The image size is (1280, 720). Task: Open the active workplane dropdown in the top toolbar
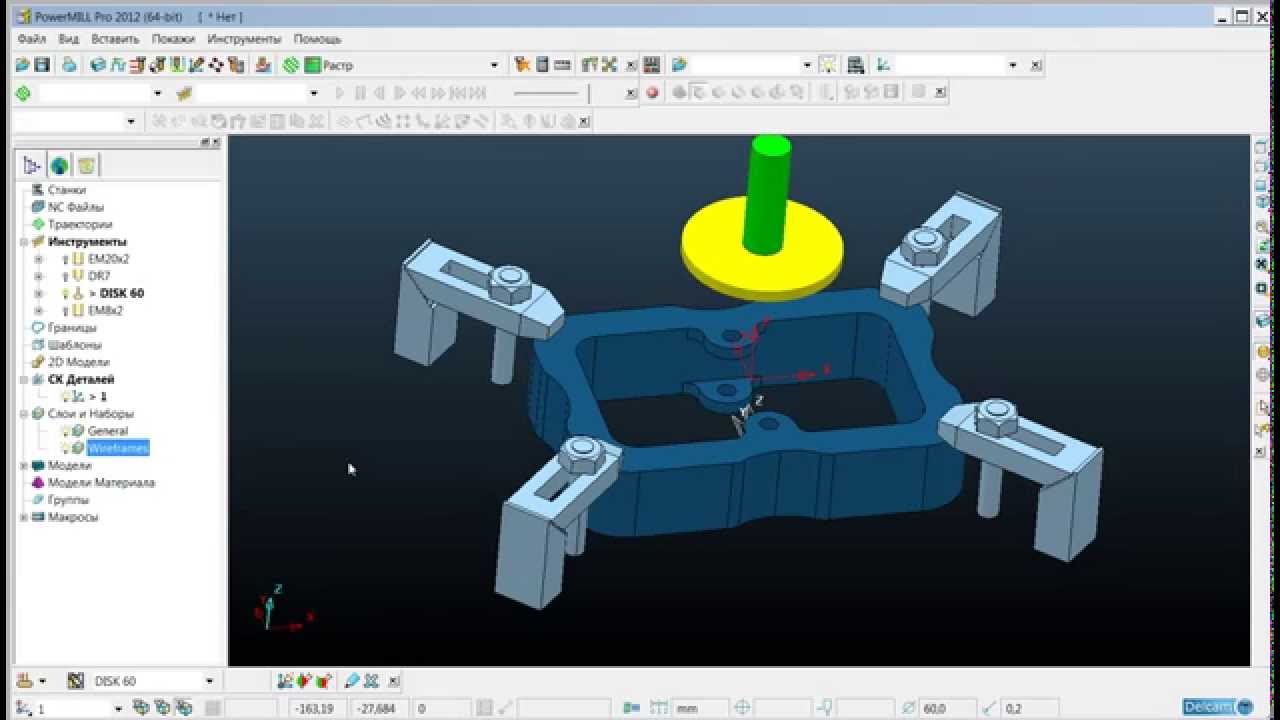[x=1013, y=65]
